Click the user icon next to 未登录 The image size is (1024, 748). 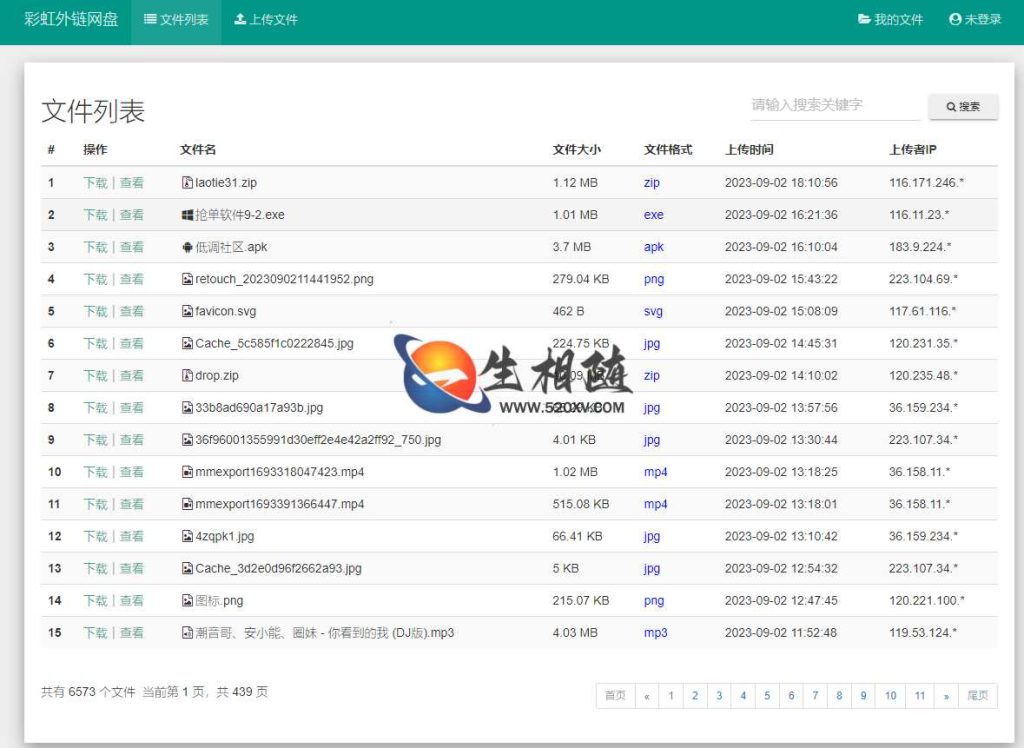point(957,18)
